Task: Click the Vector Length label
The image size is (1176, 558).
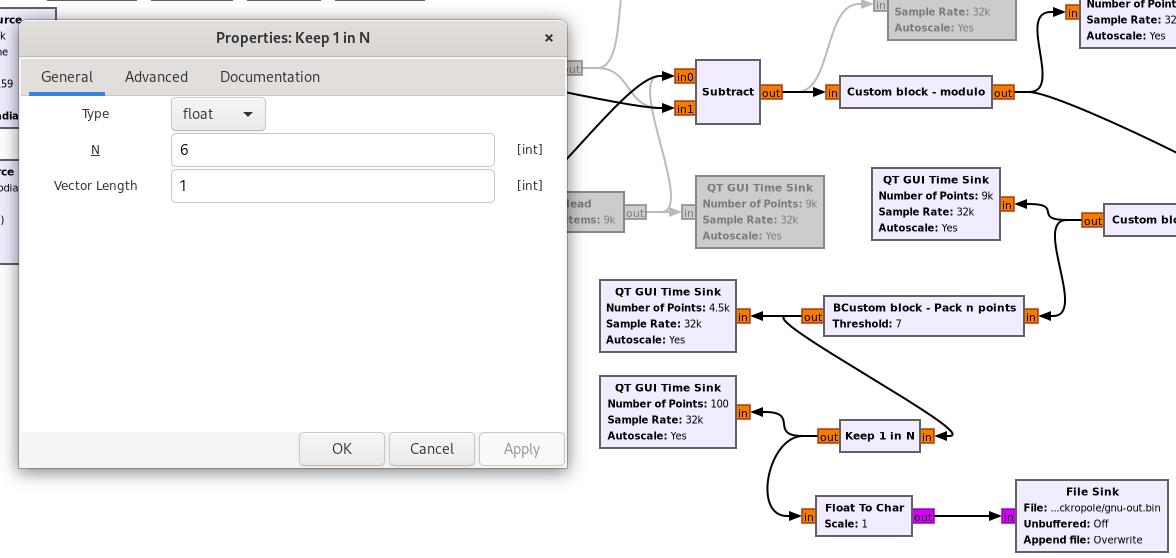Action: [96, 185]
